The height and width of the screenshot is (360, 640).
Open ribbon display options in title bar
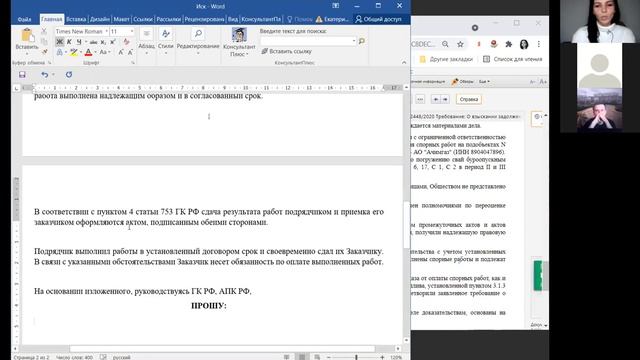coord(336,6)
